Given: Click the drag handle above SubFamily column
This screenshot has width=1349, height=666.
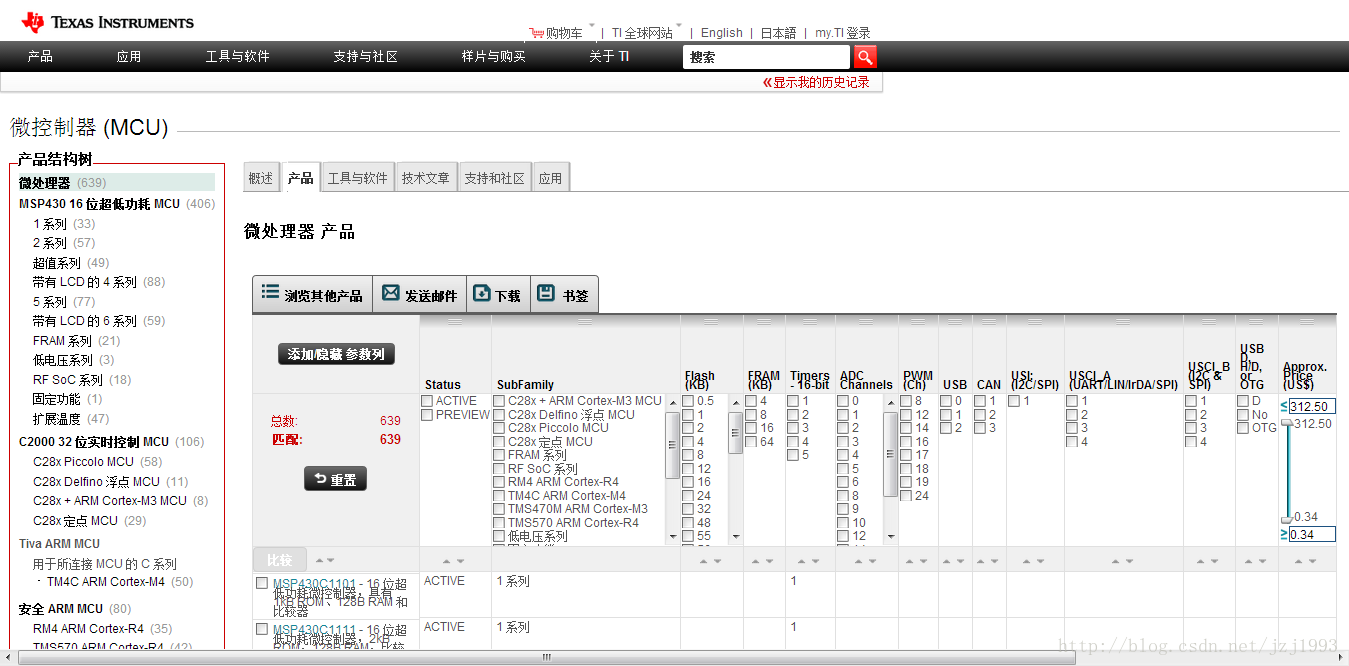Looking at the screenshot, I should click(586, 321).
